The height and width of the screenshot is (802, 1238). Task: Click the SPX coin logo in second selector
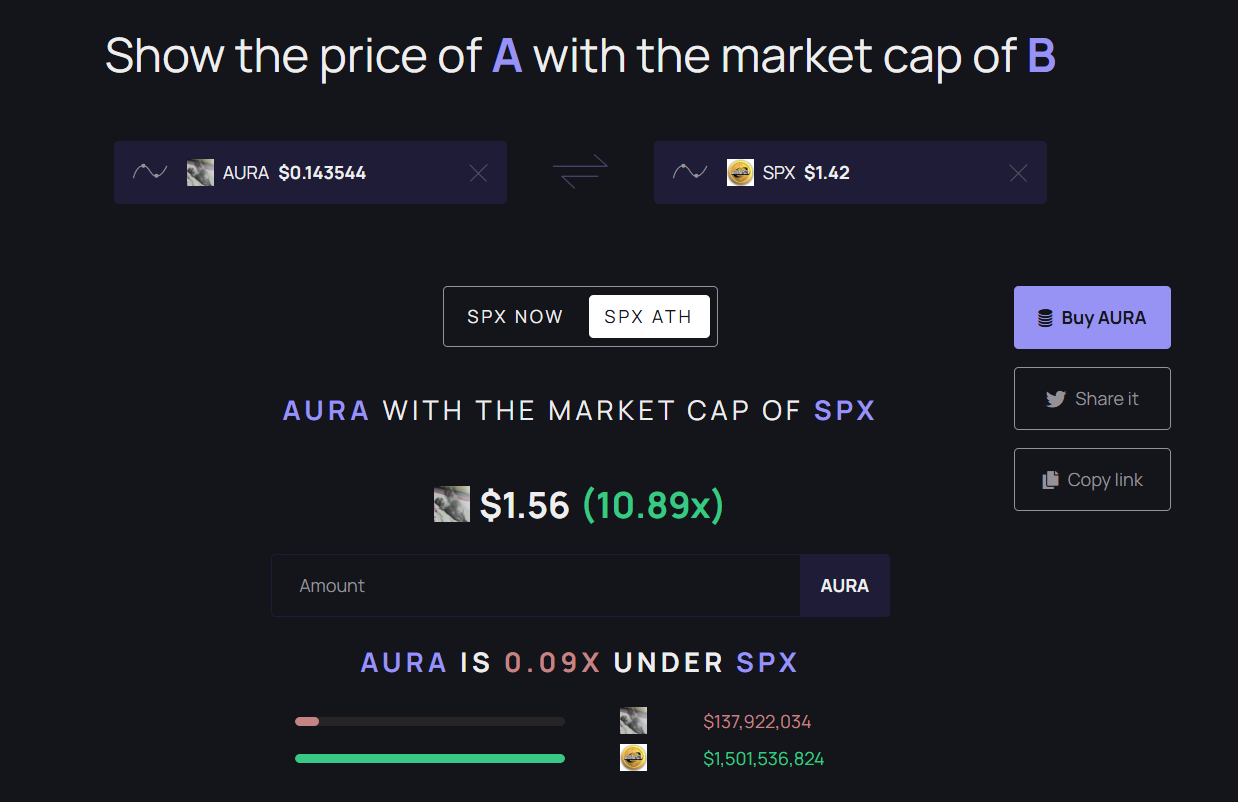[x=740, y=173]
